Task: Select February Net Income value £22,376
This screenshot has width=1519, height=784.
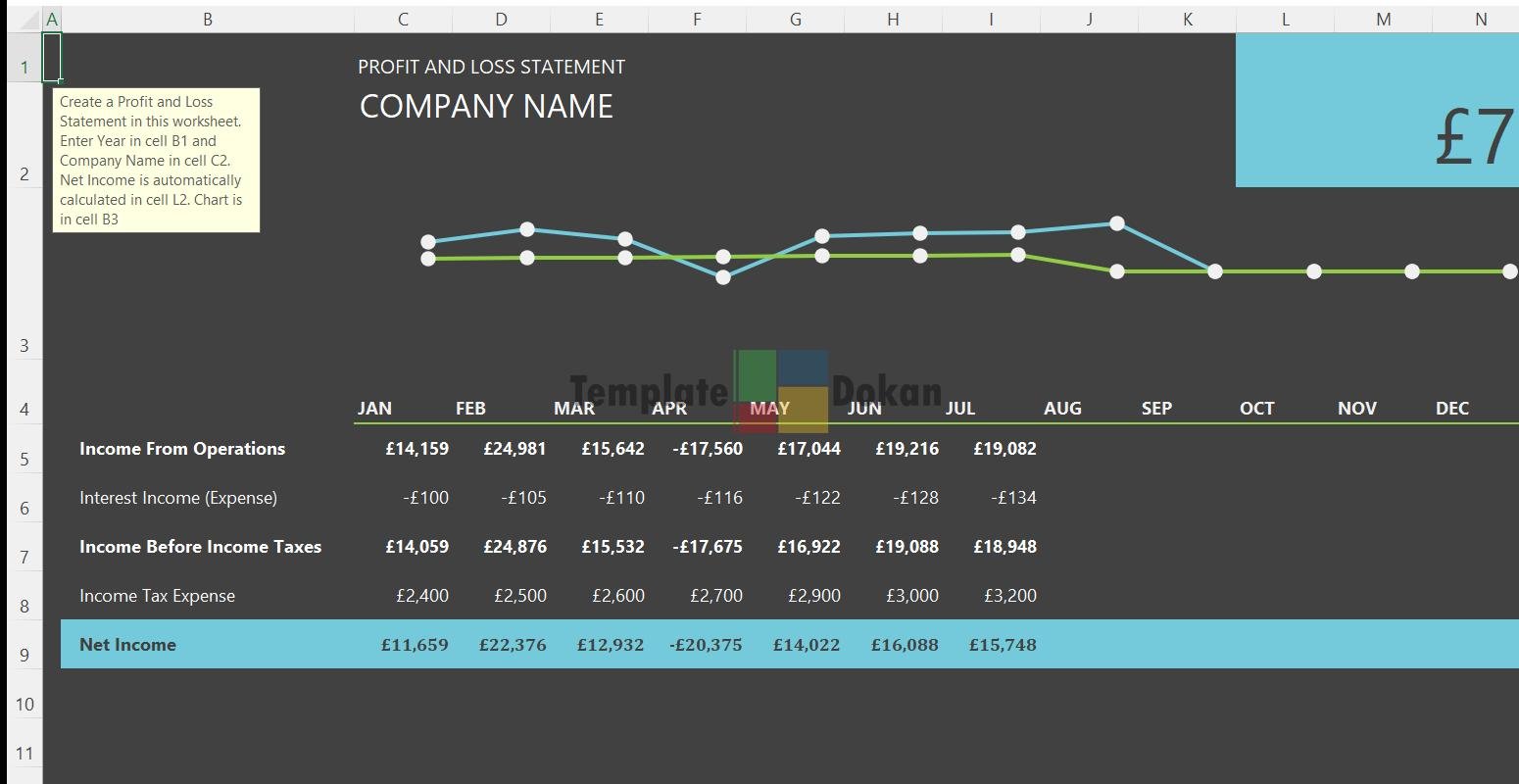Action: 513,645
